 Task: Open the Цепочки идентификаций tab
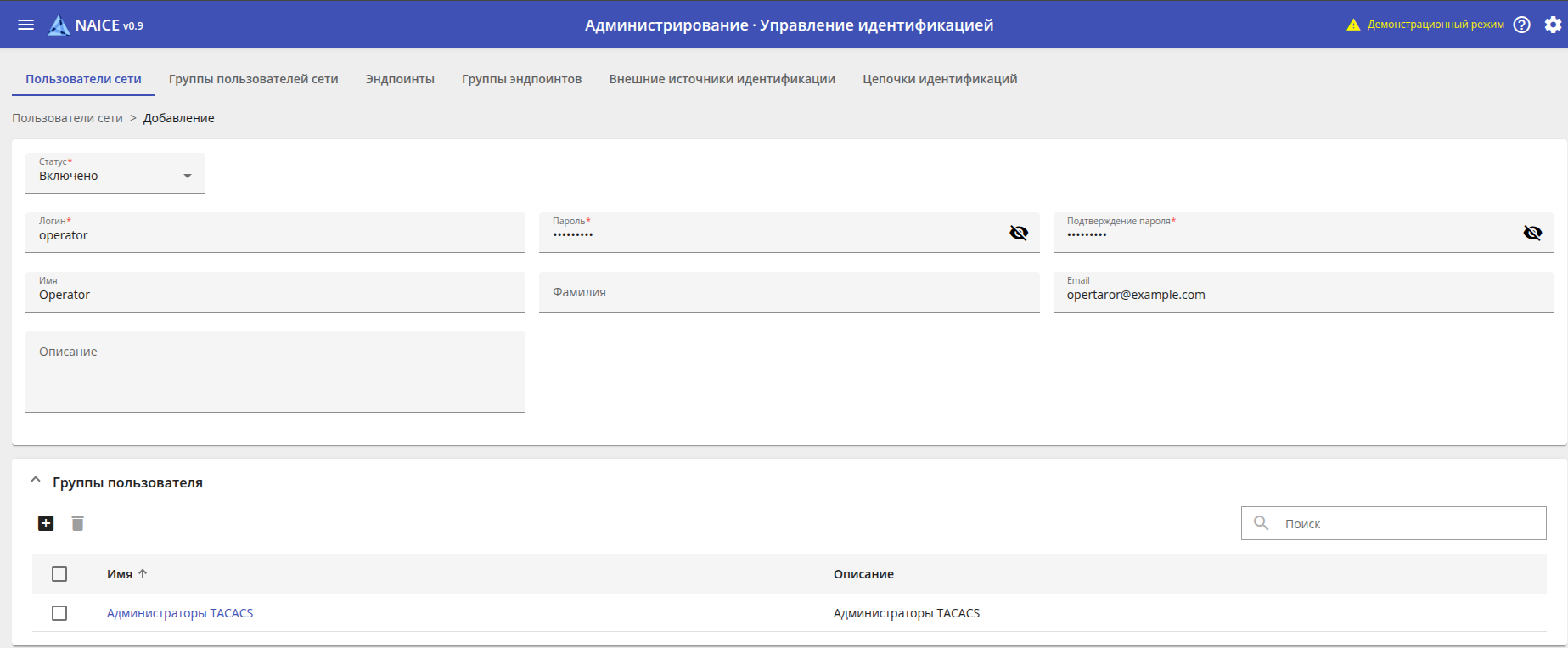(x=940, y=79)
